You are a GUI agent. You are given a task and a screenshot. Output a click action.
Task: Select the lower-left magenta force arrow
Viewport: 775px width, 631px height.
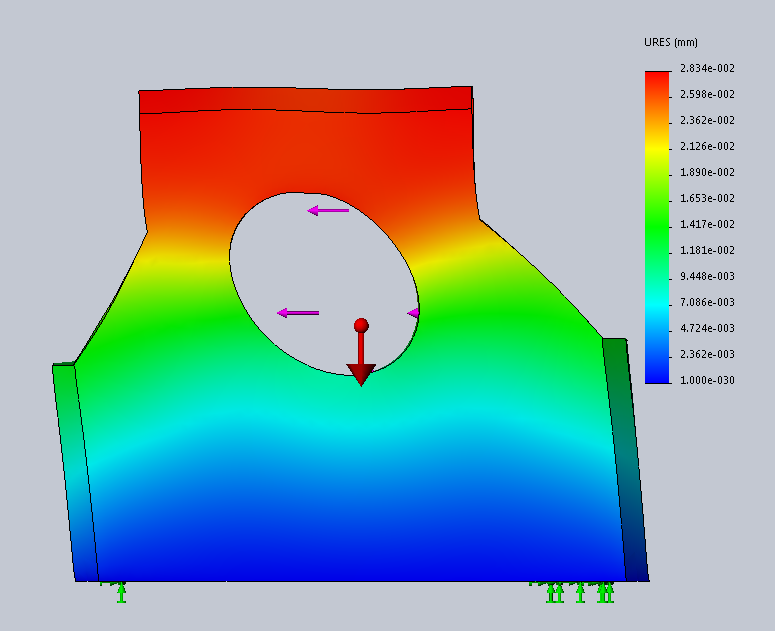(x=297, y=313)
